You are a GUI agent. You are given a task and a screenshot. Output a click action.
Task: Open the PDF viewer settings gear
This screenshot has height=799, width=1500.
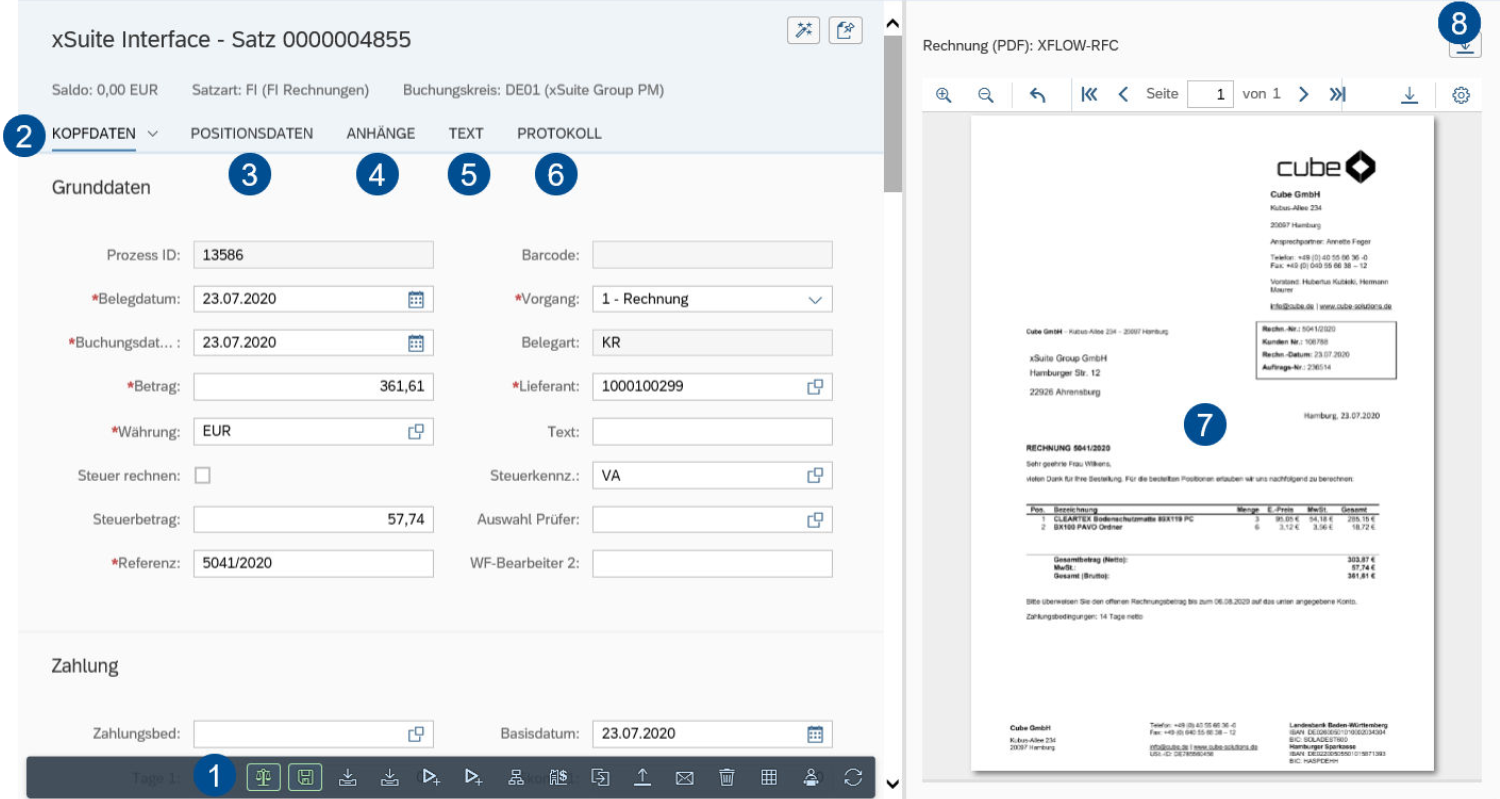[x=1462, y=93]
